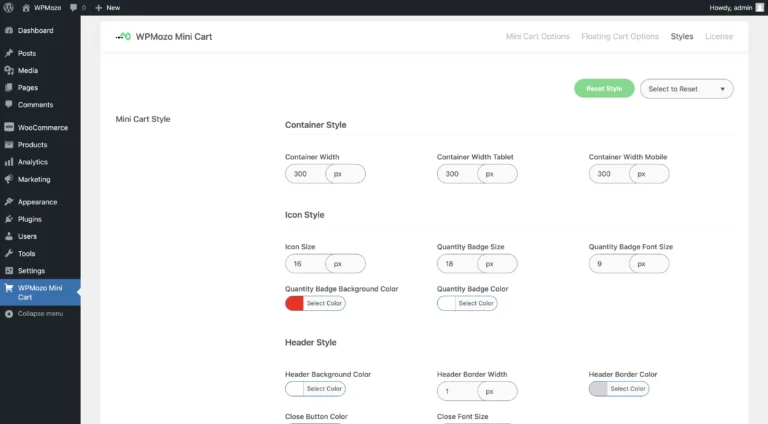The width and height of the screenshot is (768, 424).
Task: Click the Tools wrench icon
Action: coord(9,253)
